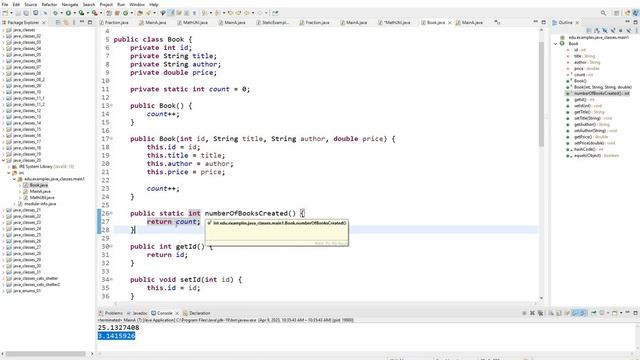Click the Open Type toolbar icon
The image size is (640, 360).
coord(140,13)
